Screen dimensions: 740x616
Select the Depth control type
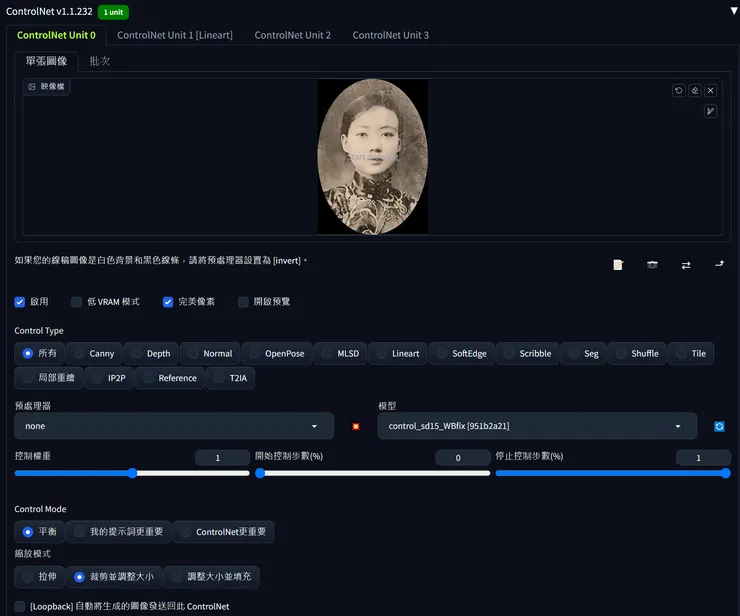pyautogui.click(x=151, y=354)
